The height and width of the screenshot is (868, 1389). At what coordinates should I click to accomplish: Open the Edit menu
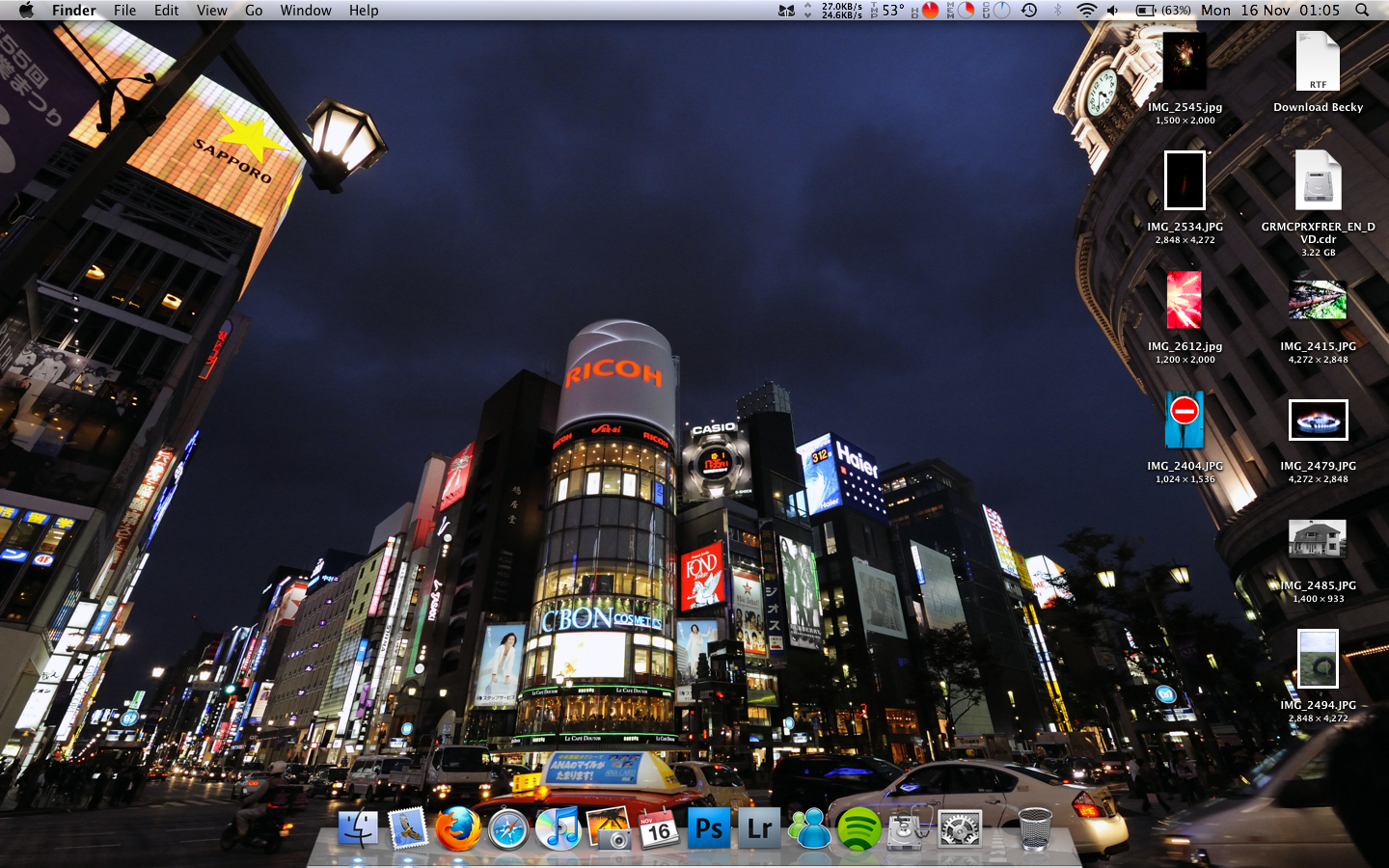pos(166,10)
